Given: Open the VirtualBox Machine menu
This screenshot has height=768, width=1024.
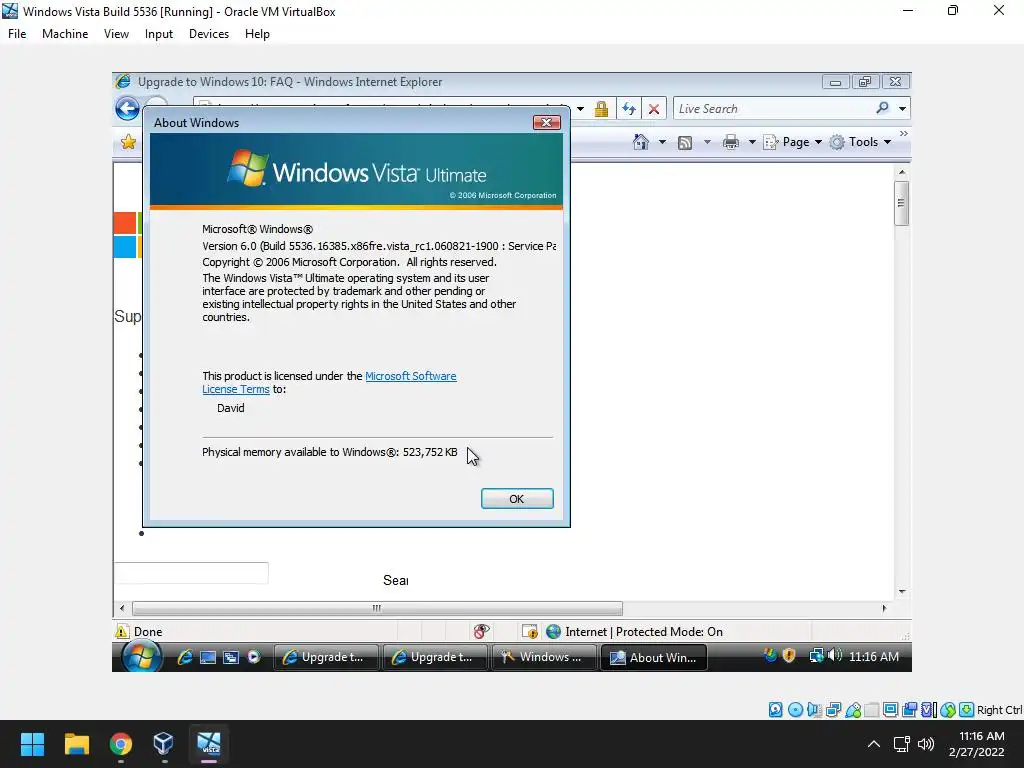Looking at the screenshot, I should pyautogui.click(x=65, y=34).
